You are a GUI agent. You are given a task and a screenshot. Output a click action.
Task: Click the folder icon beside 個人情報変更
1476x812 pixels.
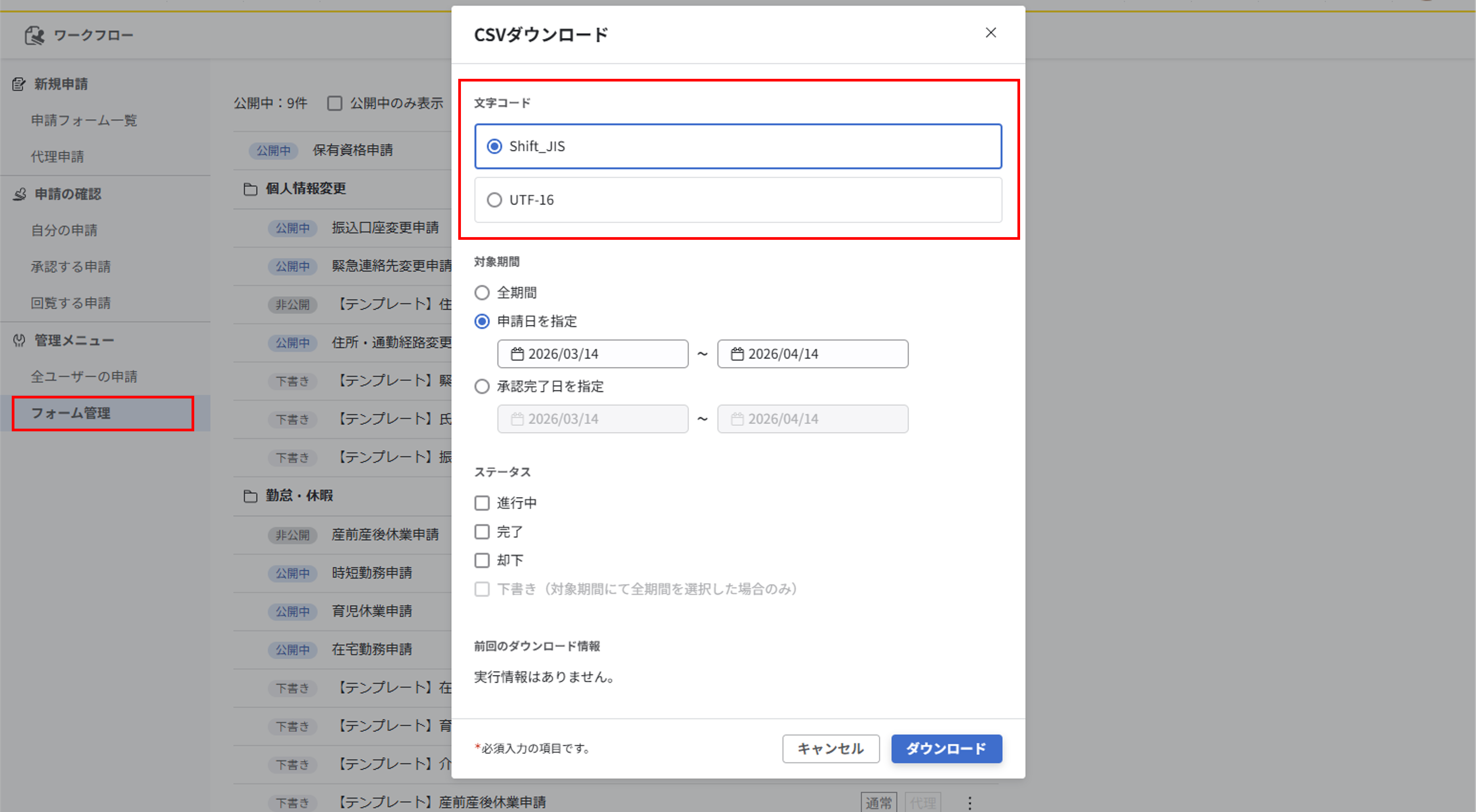250,188
